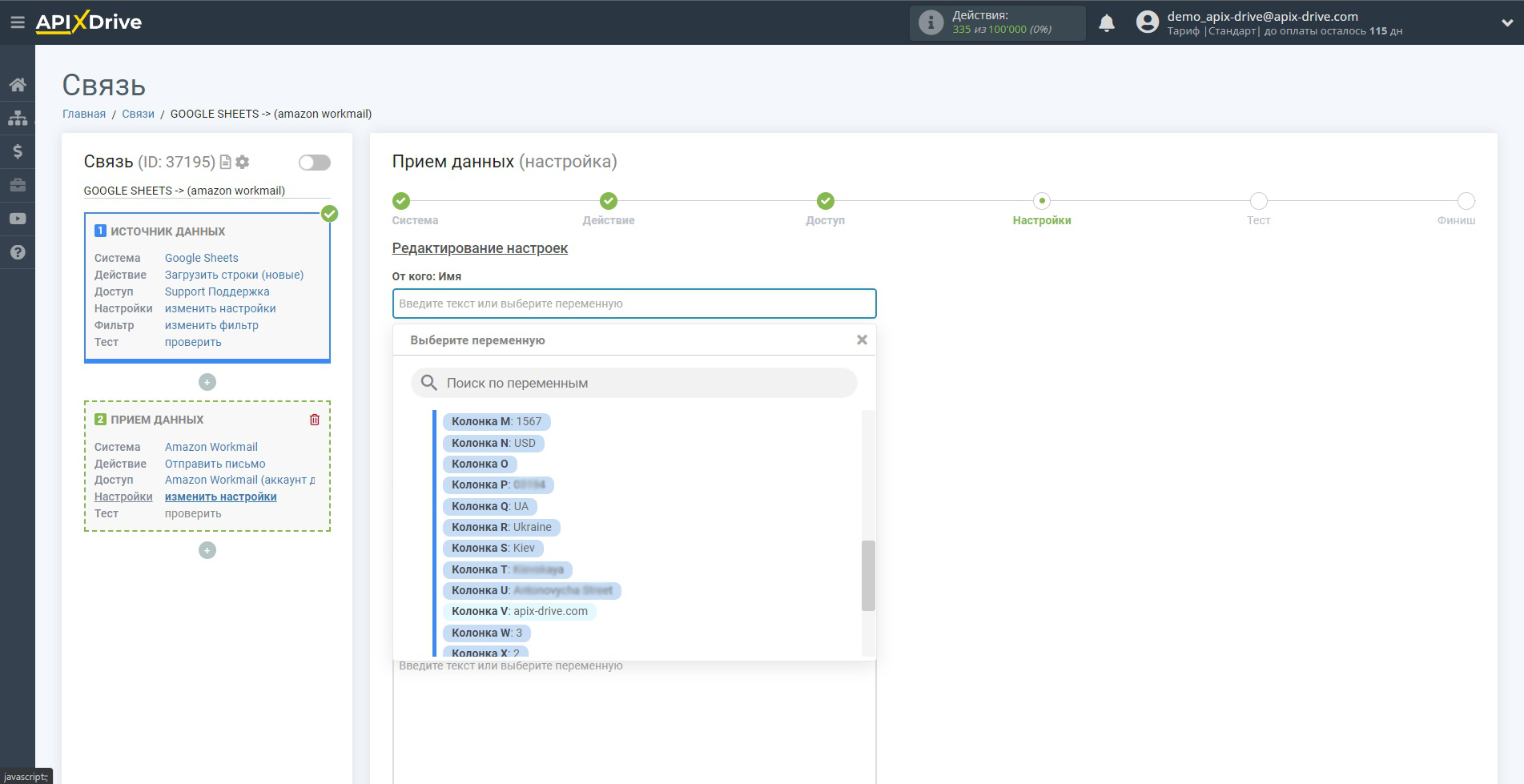This screenshot has width=1524, height=784.
Task: Open the home sidebar icon
Action: pos(18,85)
